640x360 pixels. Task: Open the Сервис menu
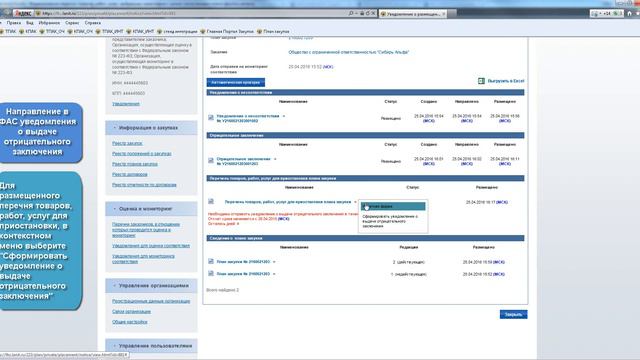pos(72,23)
